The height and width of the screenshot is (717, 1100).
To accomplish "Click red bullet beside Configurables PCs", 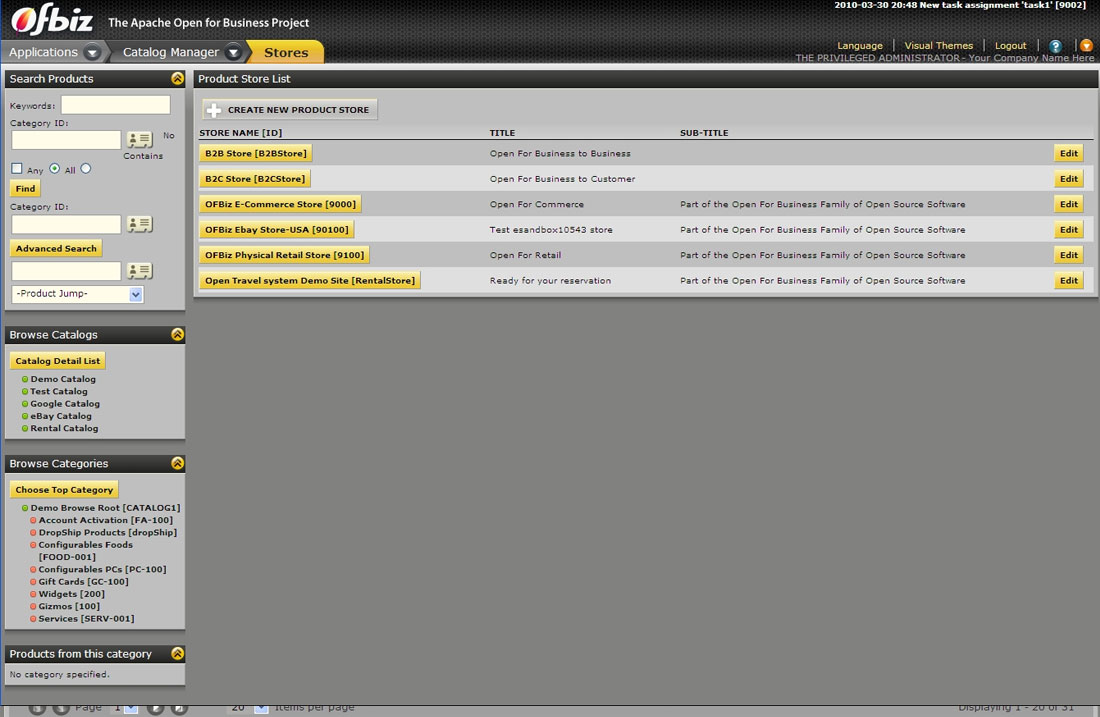I will 33,570.
